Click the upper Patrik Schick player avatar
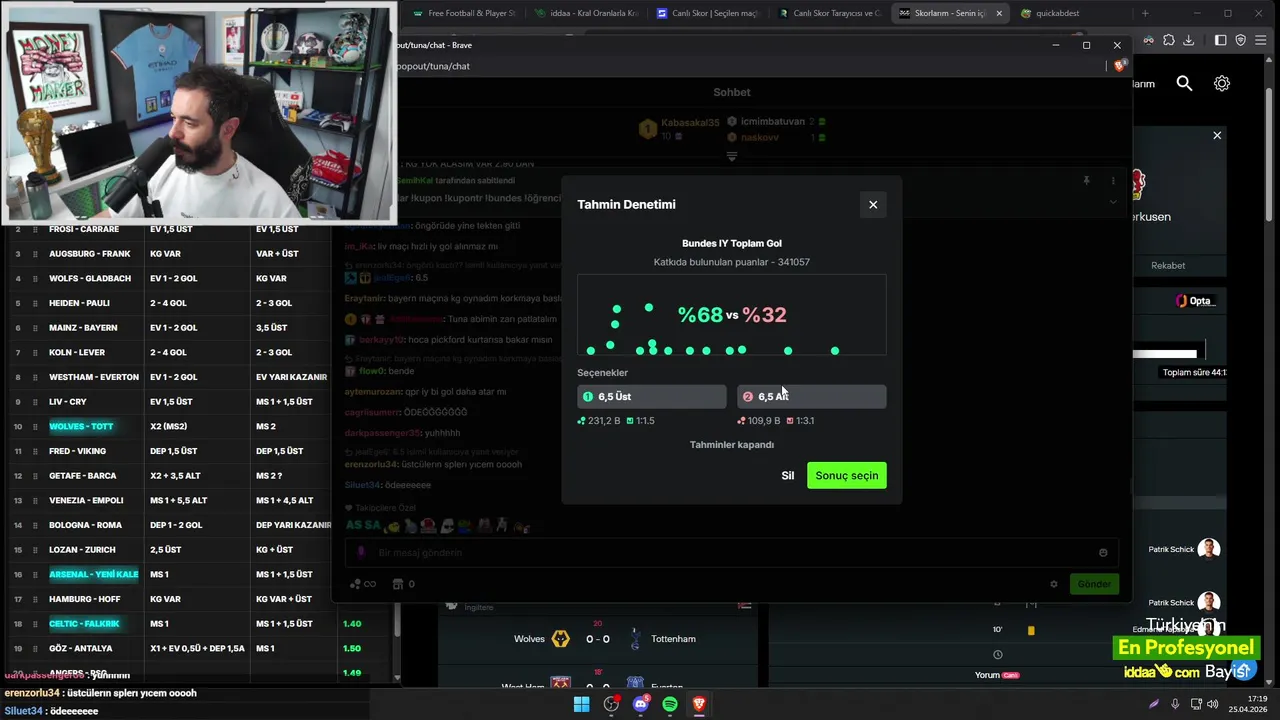Viewport: 1280px width, 720px height. (1209, 549)
